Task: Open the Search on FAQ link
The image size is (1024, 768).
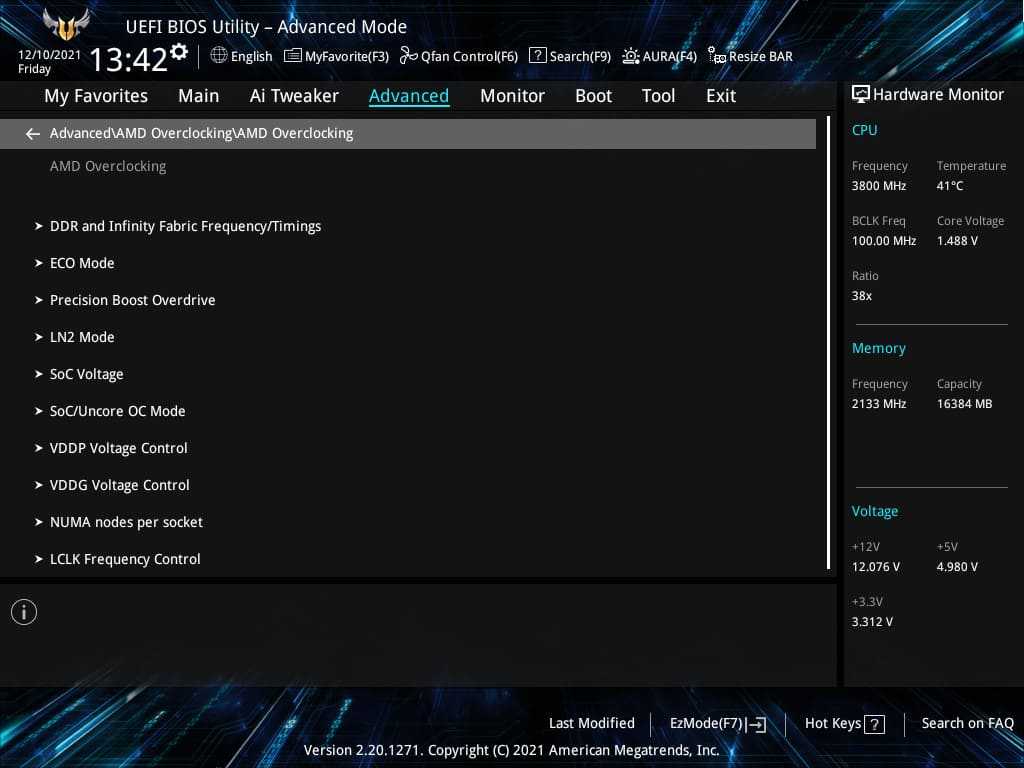Action: point(967,724)
